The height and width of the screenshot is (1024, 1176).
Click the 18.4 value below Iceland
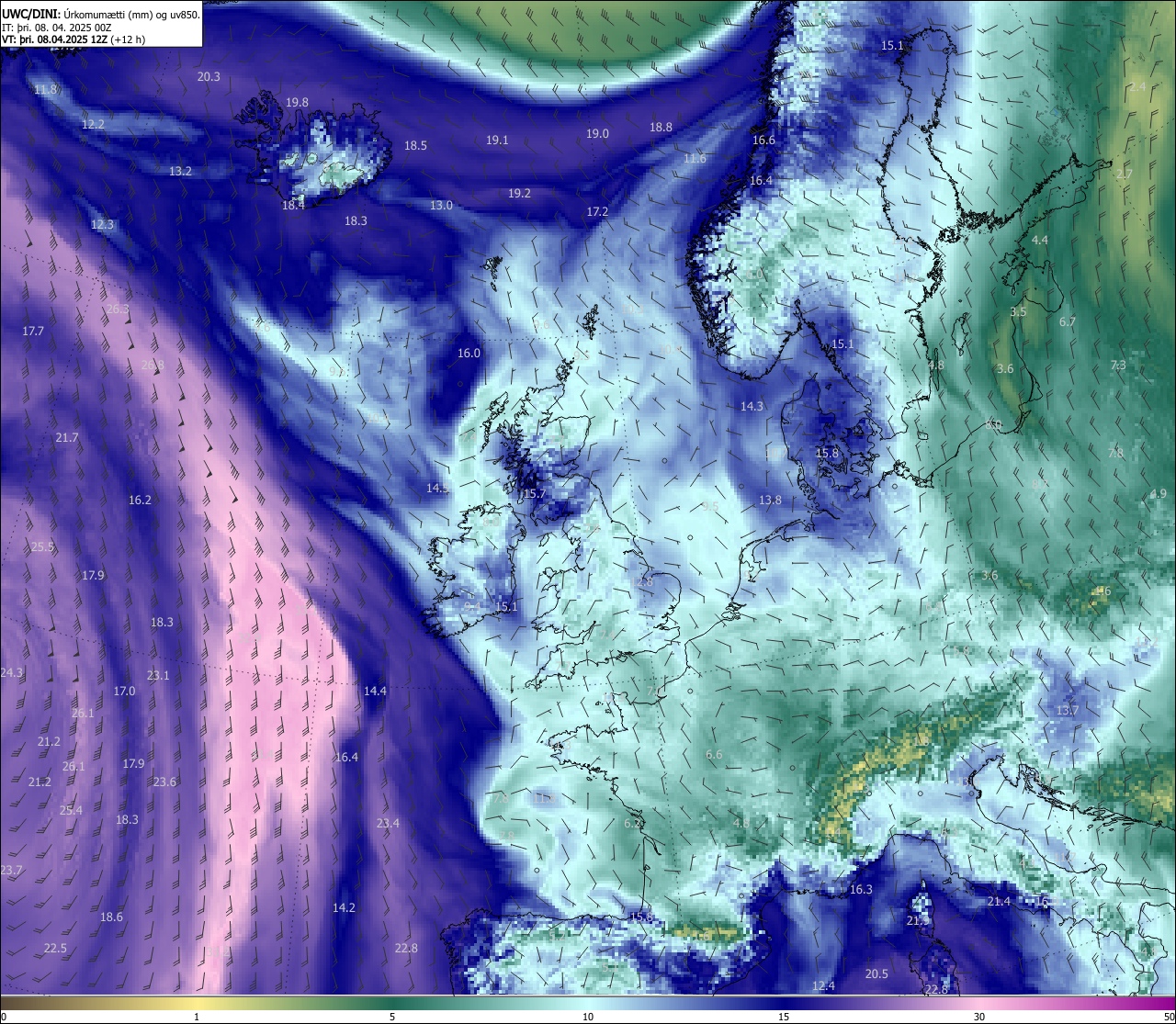click(x=293, y=206)
